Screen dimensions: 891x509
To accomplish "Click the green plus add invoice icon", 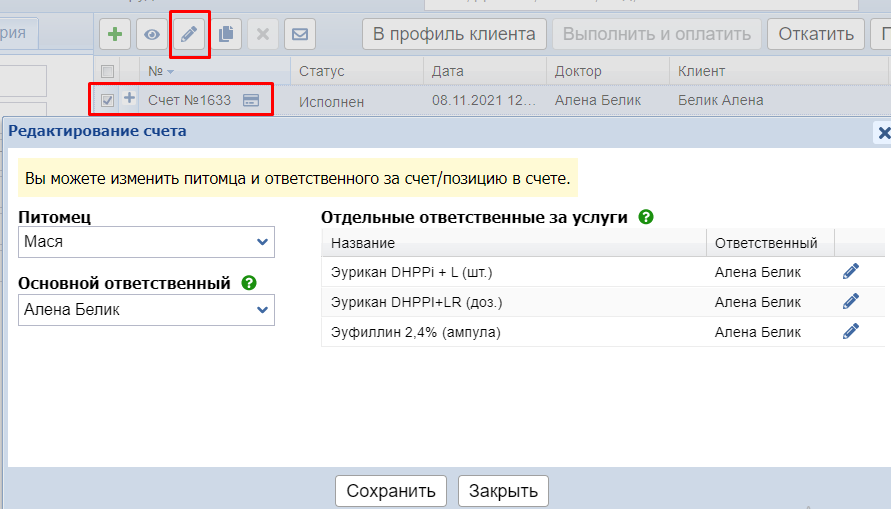I will [115, 34].
